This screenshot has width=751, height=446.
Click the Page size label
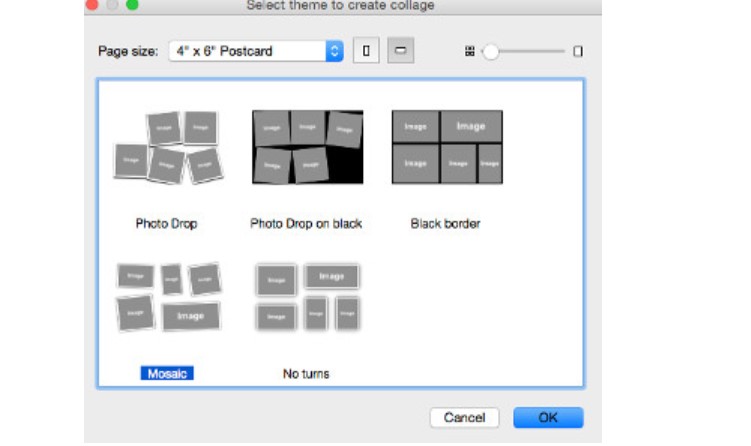click(128, 51)
